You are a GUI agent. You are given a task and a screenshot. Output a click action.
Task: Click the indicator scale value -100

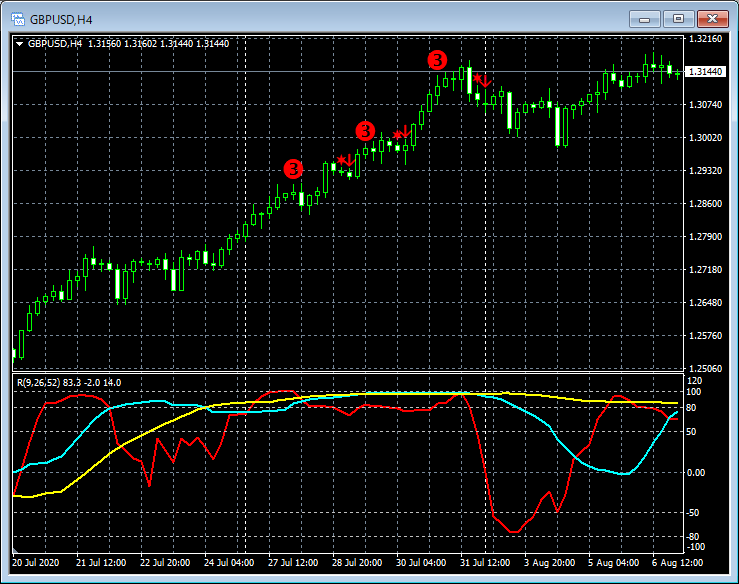point(695,547)
